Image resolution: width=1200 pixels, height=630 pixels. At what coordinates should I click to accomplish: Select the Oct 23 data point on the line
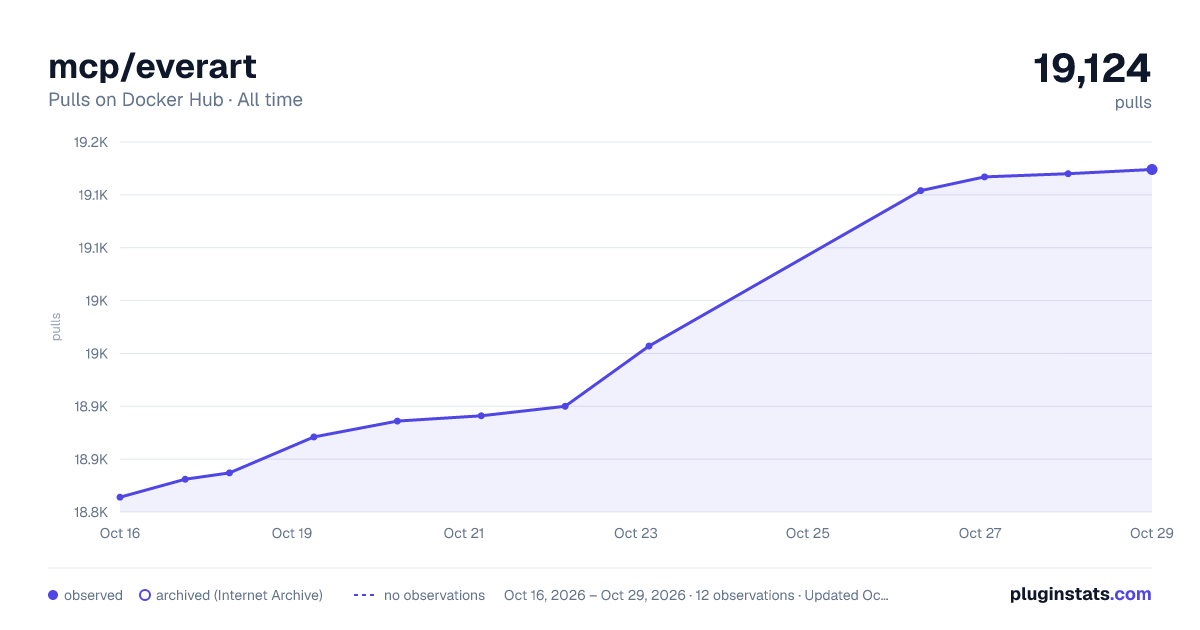coord(649,346)
